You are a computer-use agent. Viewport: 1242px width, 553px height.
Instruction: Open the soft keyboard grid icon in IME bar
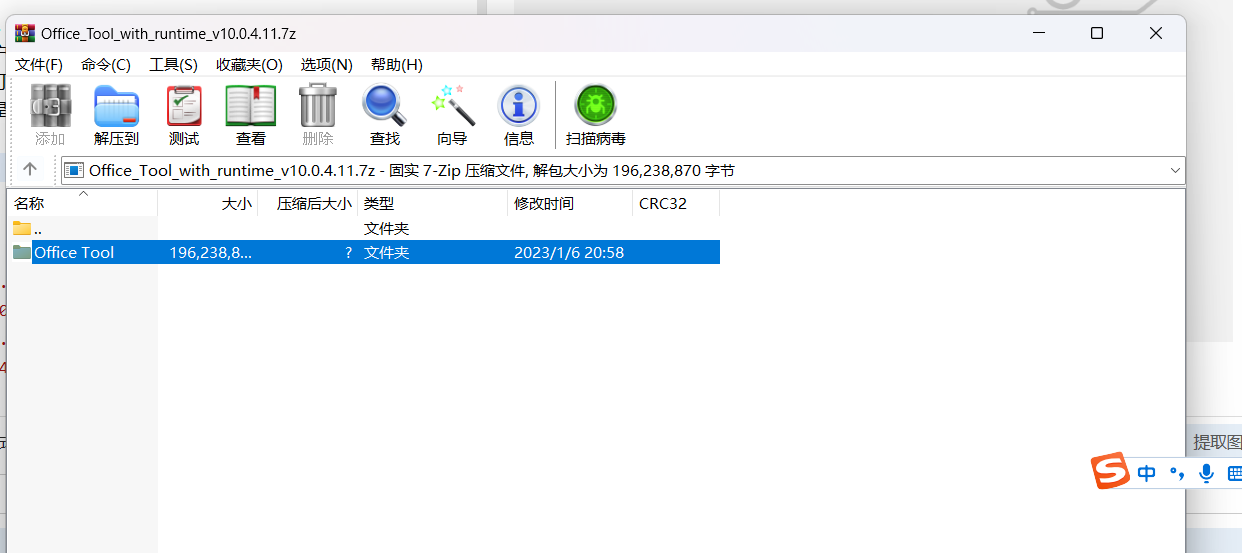(x=1234, y=473)
